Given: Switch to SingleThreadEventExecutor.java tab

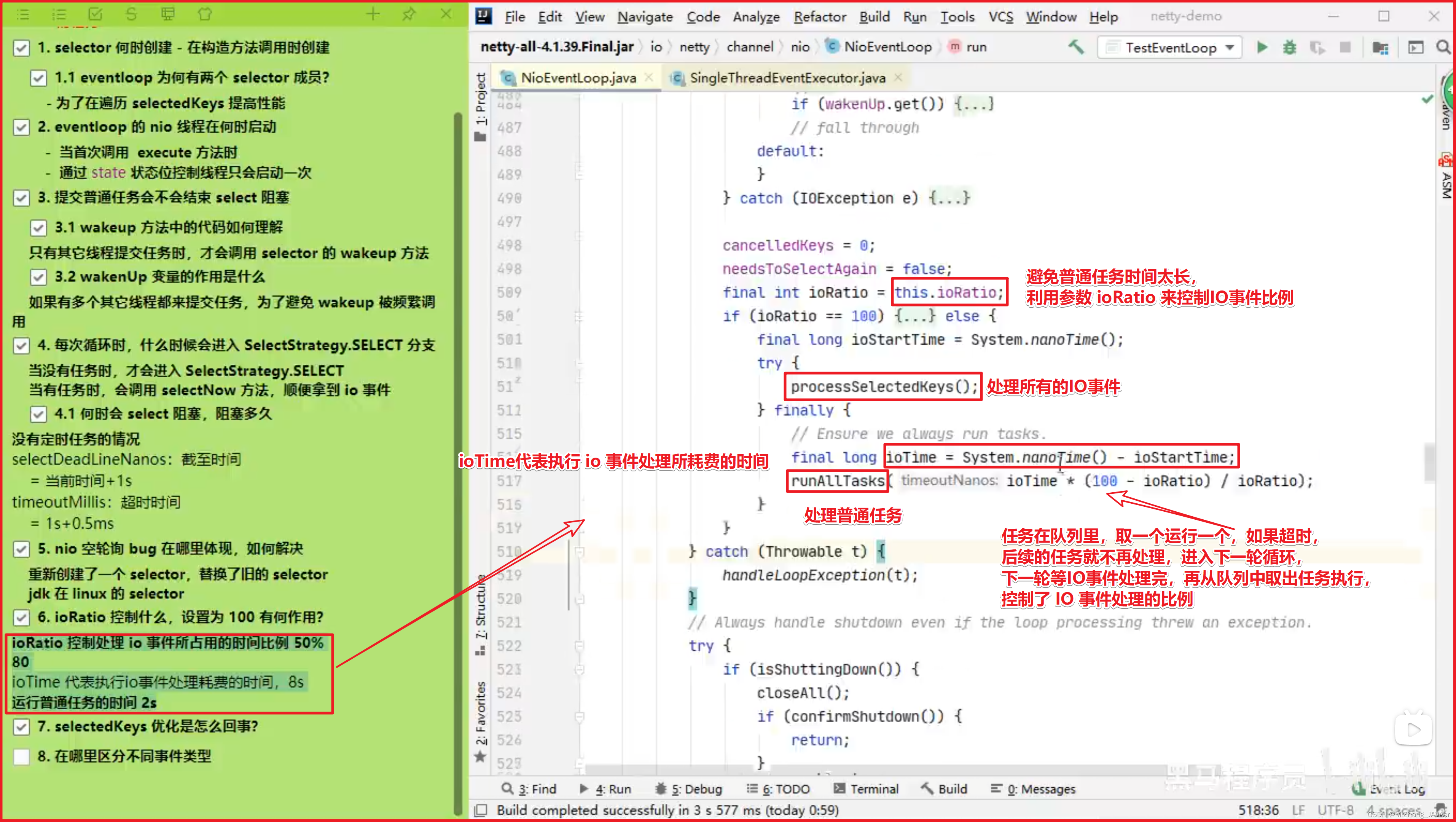Looking at the screenshot, I should pyautogui.click(x=787, y=78).
